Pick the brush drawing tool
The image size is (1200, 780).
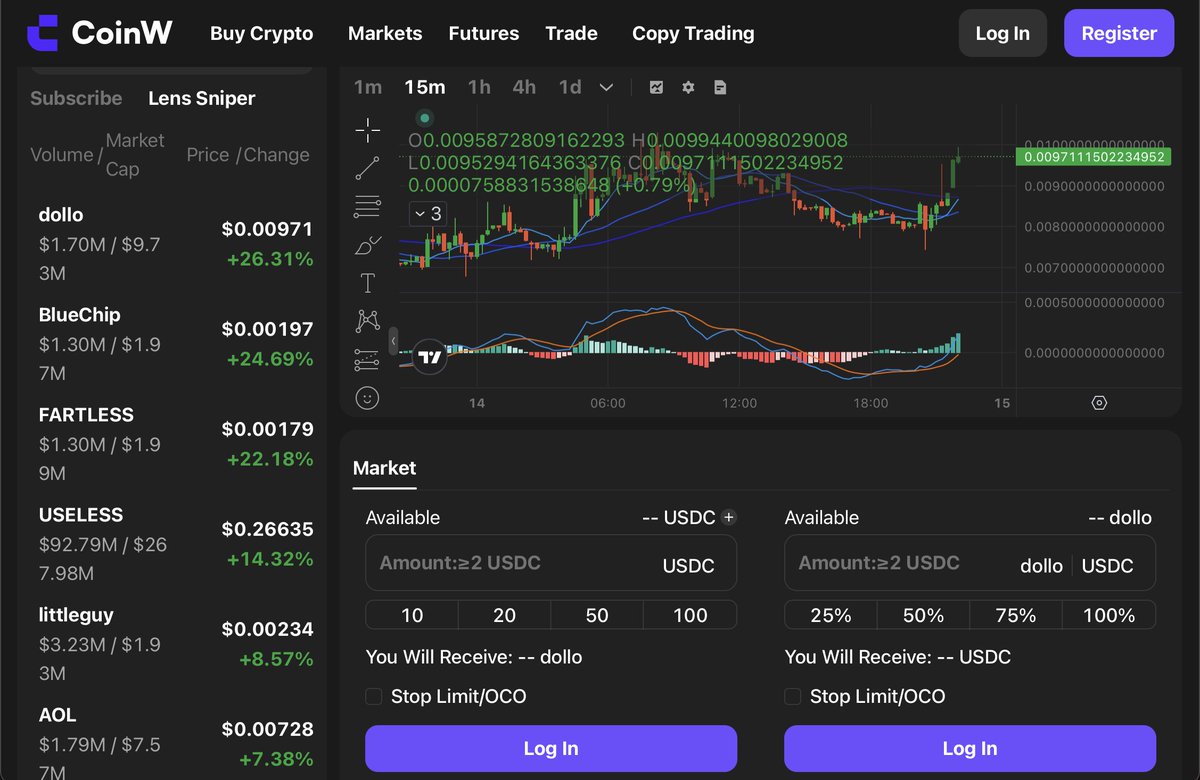(x=368, y=245)
